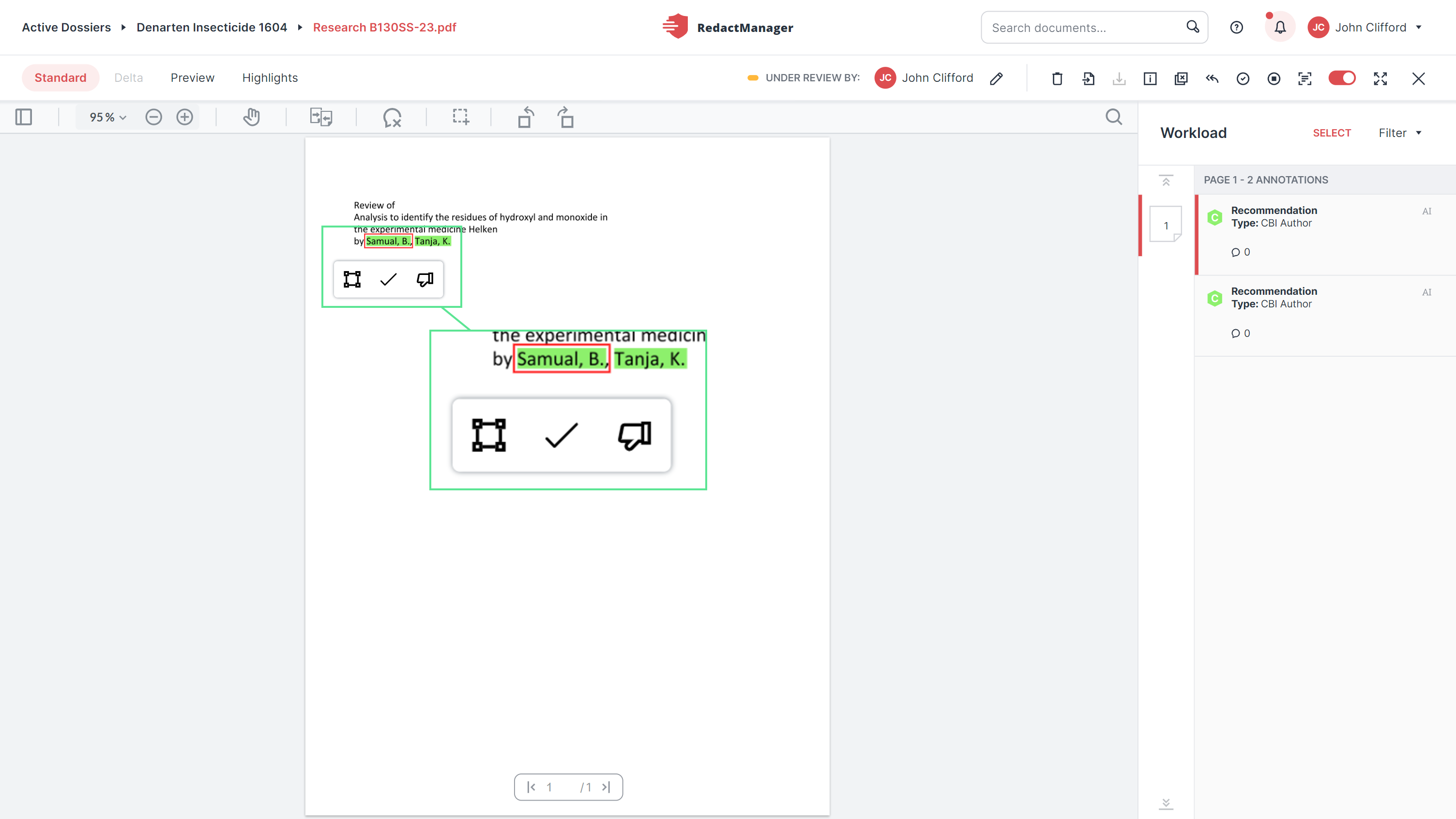Switch to the Standard view tab
This screenshot has width=1456, height=819.
(61, 77)
